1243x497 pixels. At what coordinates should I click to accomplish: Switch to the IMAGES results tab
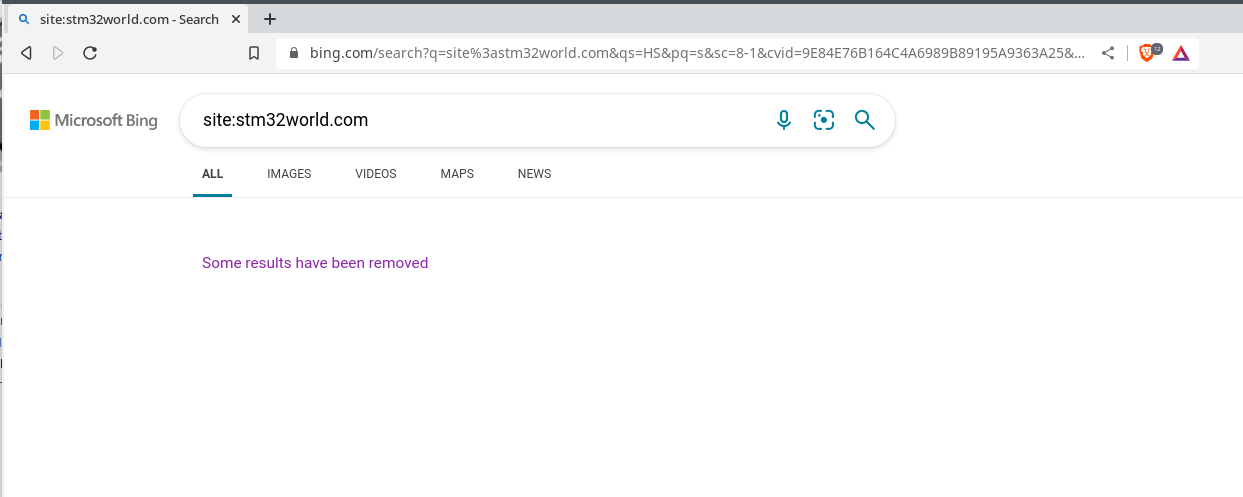(289, 174)
